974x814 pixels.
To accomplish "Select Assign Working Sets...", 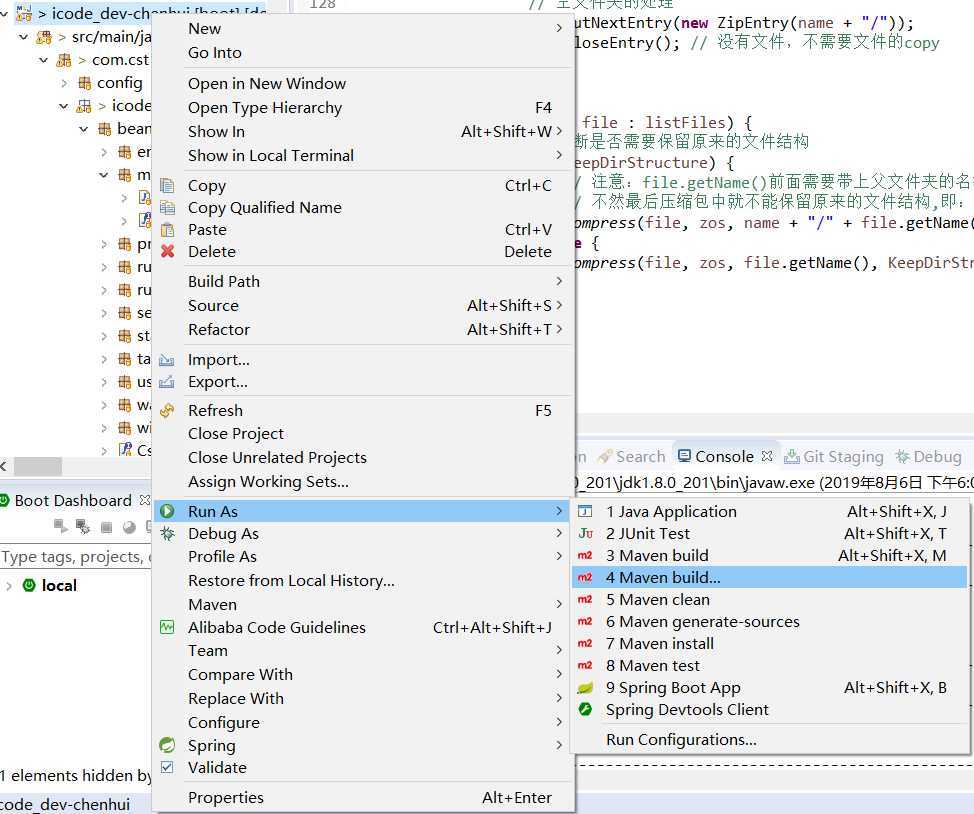I will 363,482.
